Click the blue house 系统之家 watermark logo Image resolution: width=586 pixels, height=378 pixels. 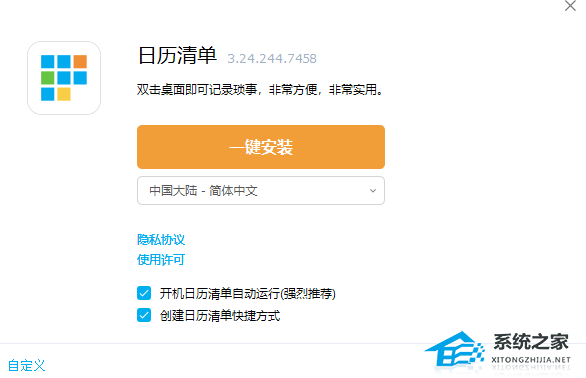(455, 349)
